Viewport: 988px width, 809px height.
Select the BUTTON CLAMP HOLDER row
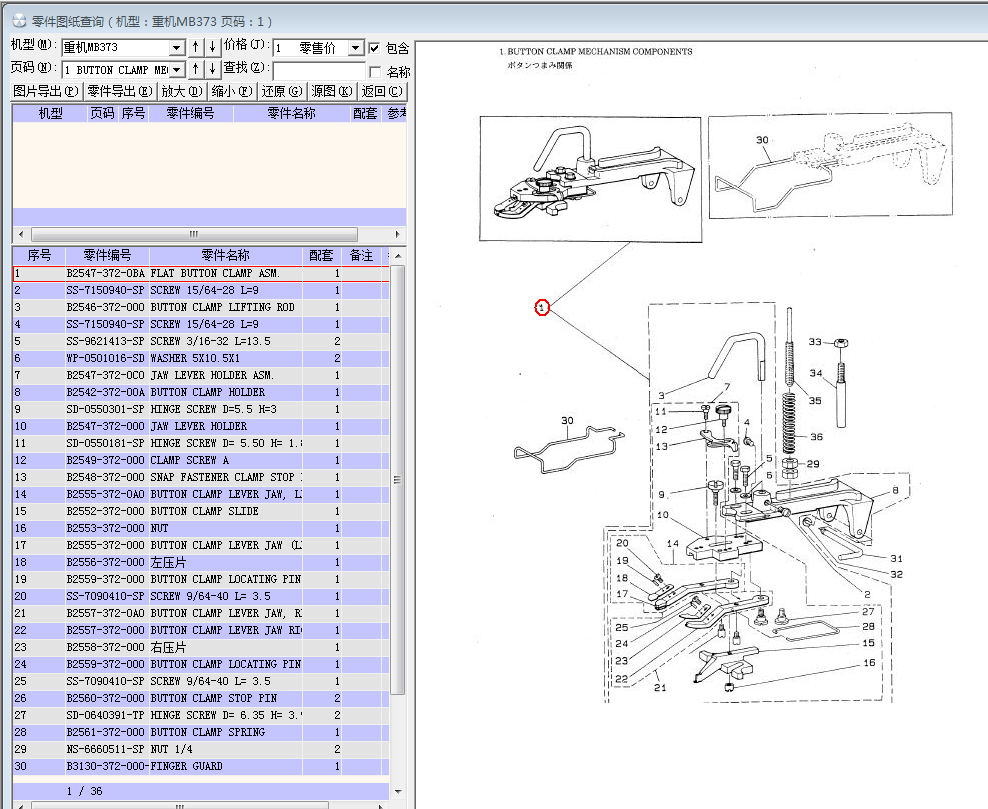(208, 392)
